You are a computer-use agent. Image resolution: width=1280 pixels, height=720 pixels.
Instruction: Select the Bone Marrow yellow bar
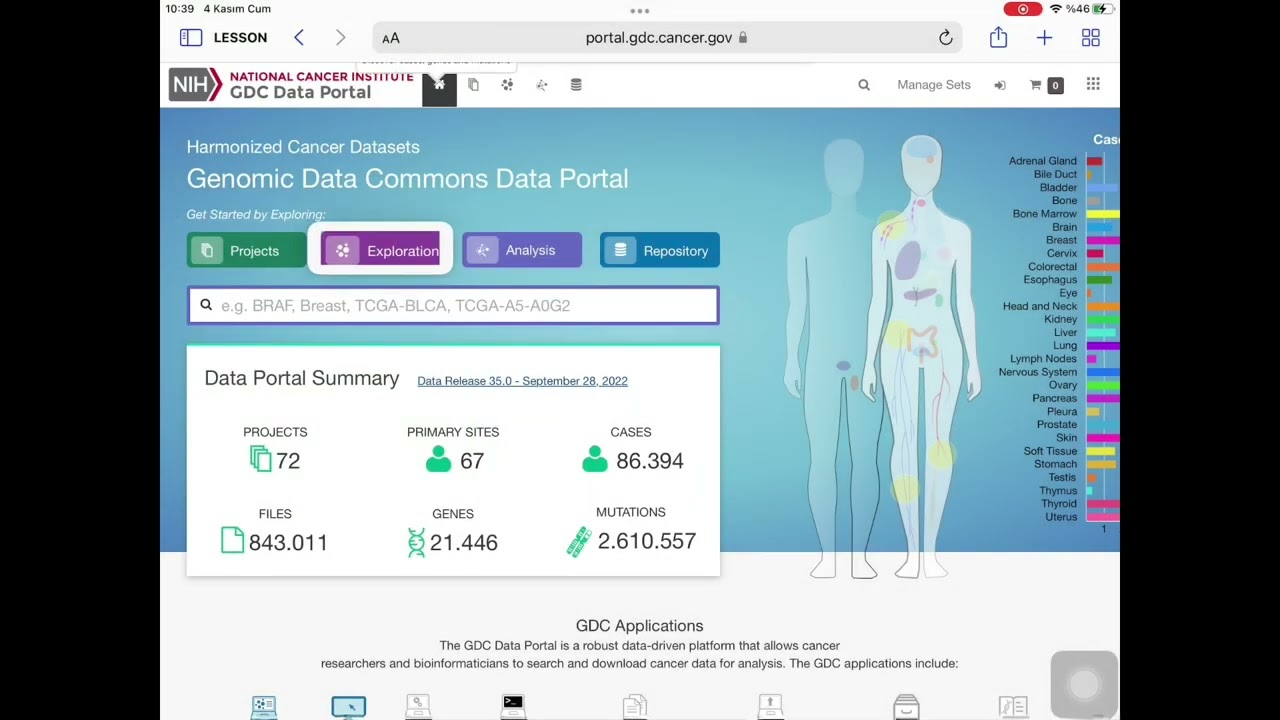pyautogui.click(x=1103, y=214)
